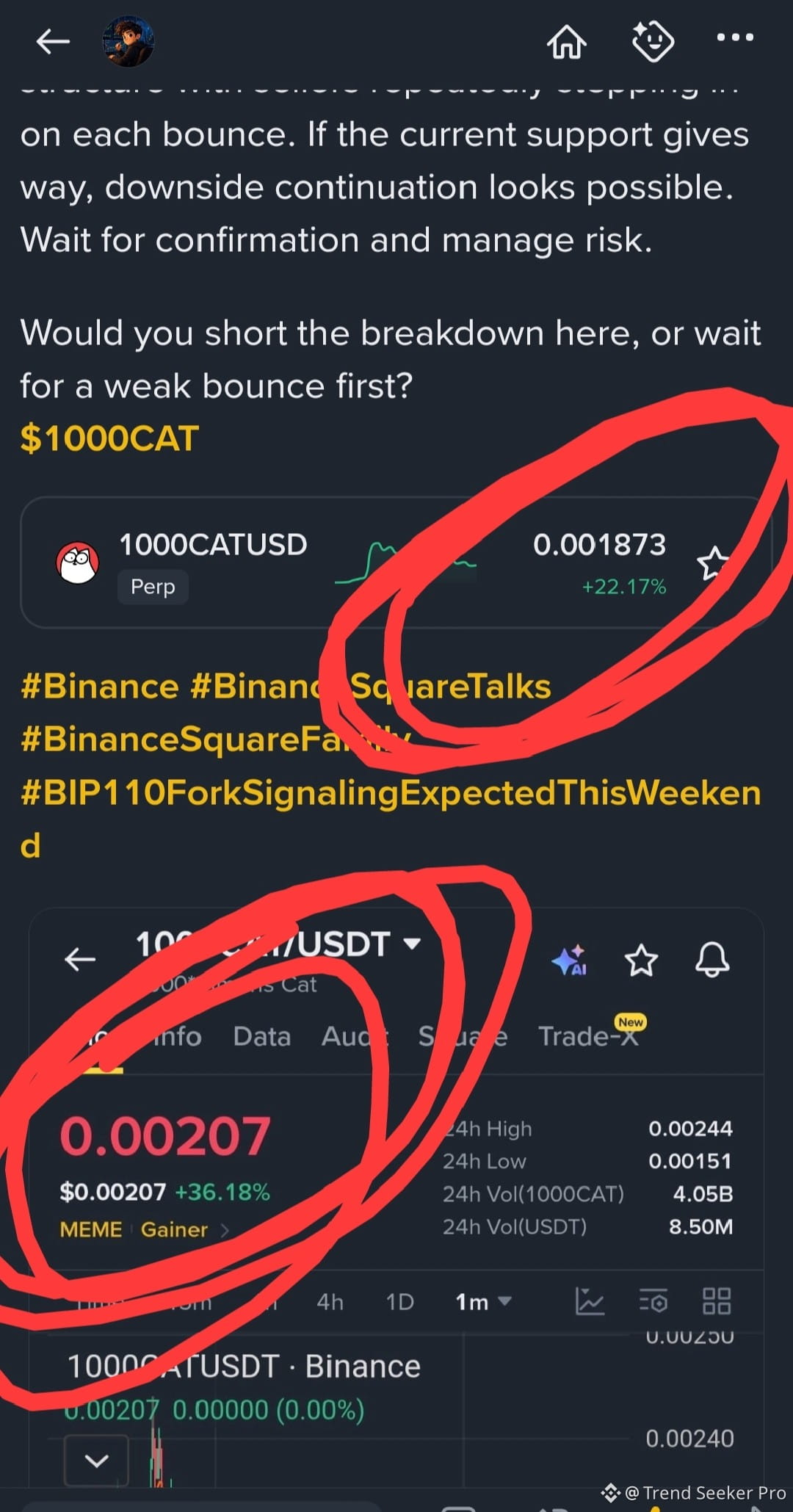Open the AI sparkle icon in chart

[570, 960]
